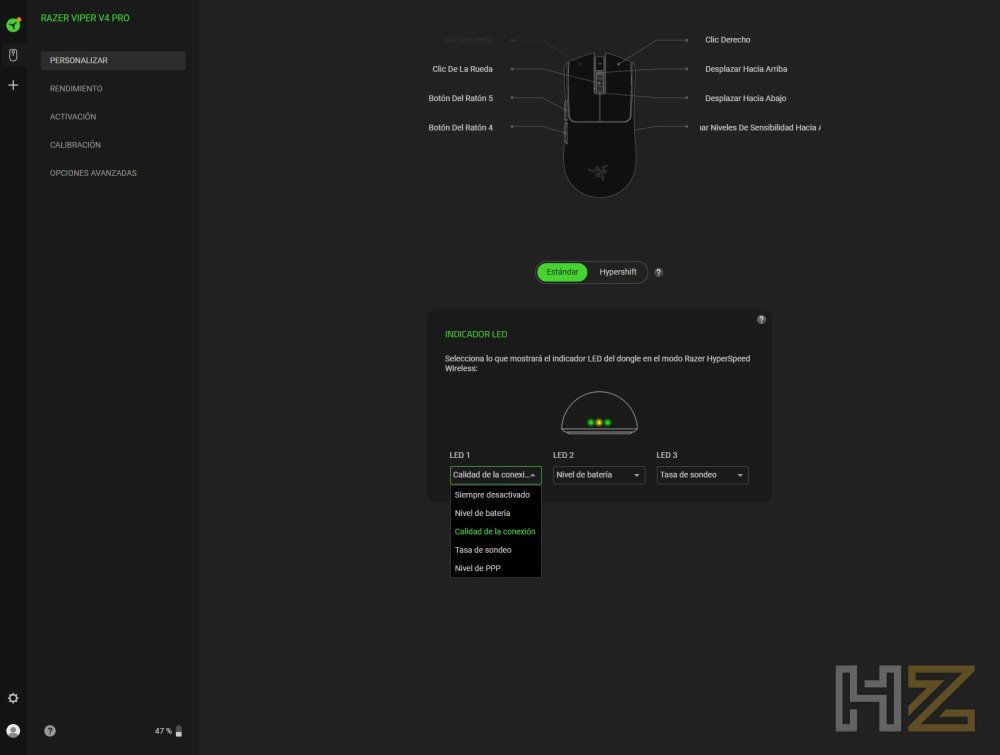Select the Clic Derecho button mapping
Viewport: 1000px width, 755px height.
[727, 40]
